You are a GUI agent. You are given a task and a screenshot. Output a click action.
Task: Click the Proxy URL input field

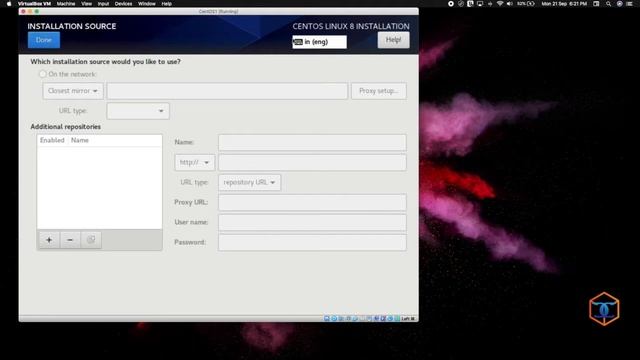point(312,202)
